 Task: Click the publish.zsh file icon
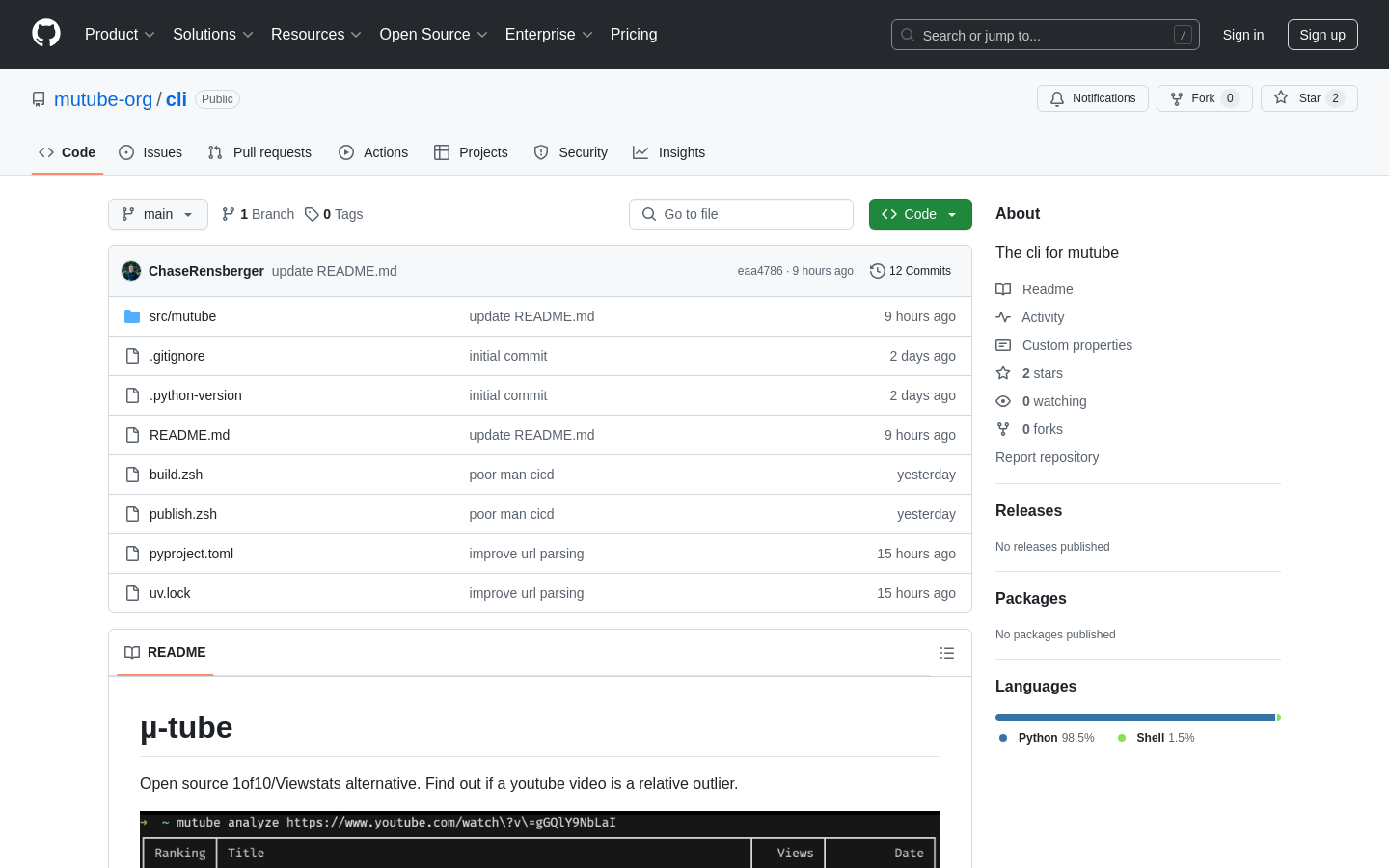pos(132,514)
